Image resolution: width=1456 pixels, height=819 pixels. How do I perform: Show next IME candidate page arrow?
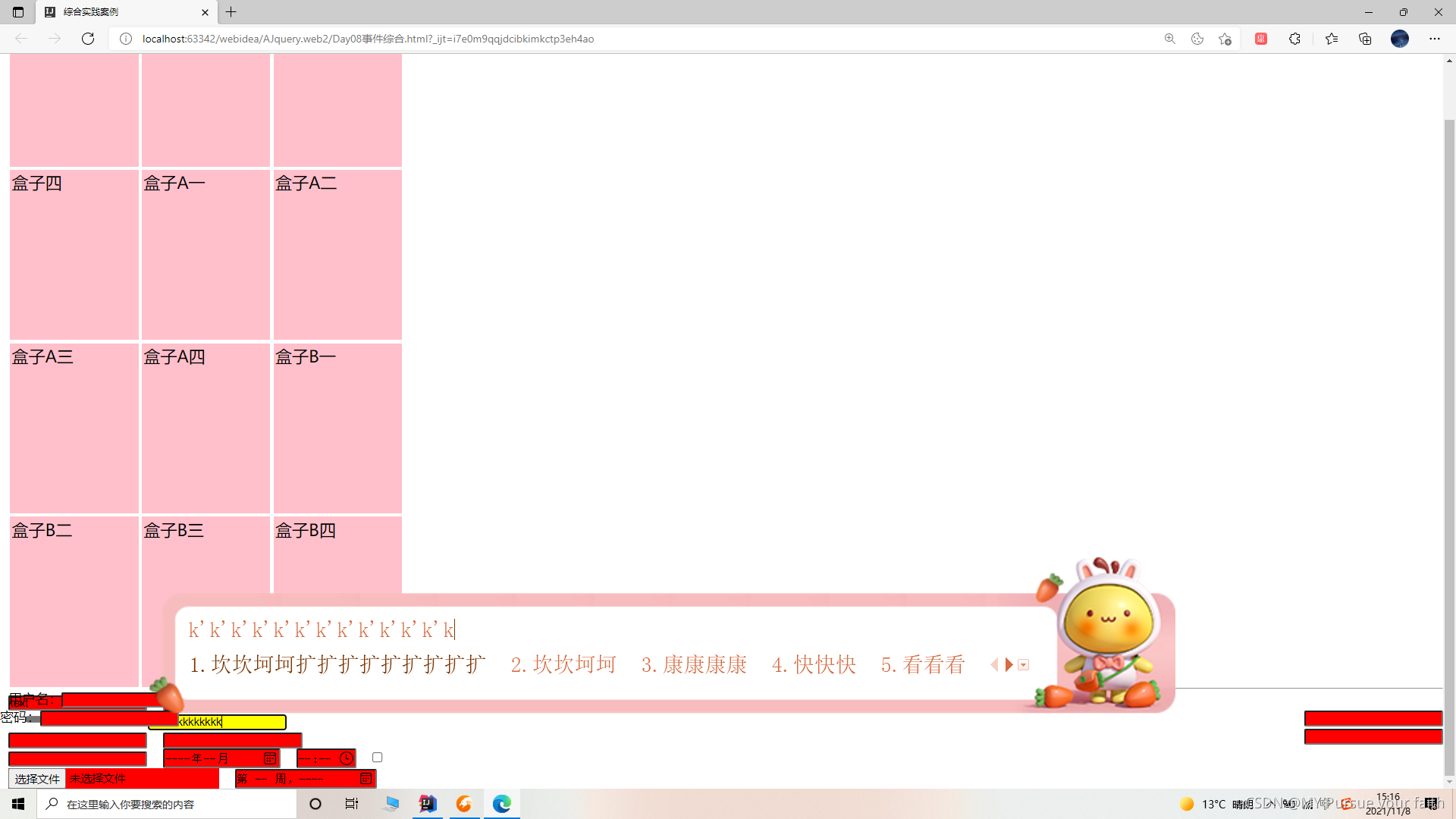(1009, 665)
